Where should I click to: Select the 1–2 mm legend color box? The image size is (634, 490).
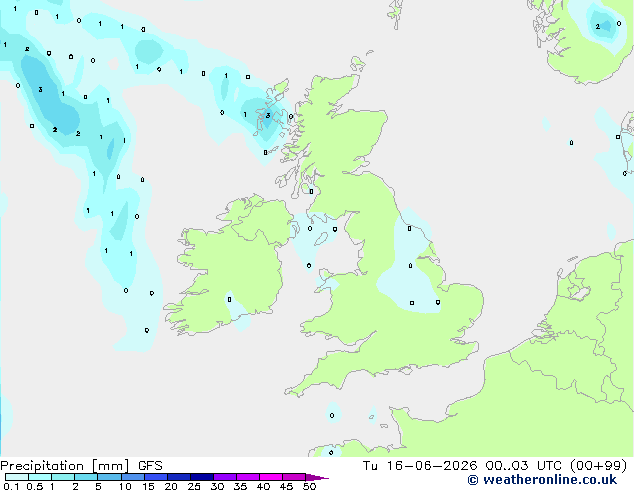[63, 477]
